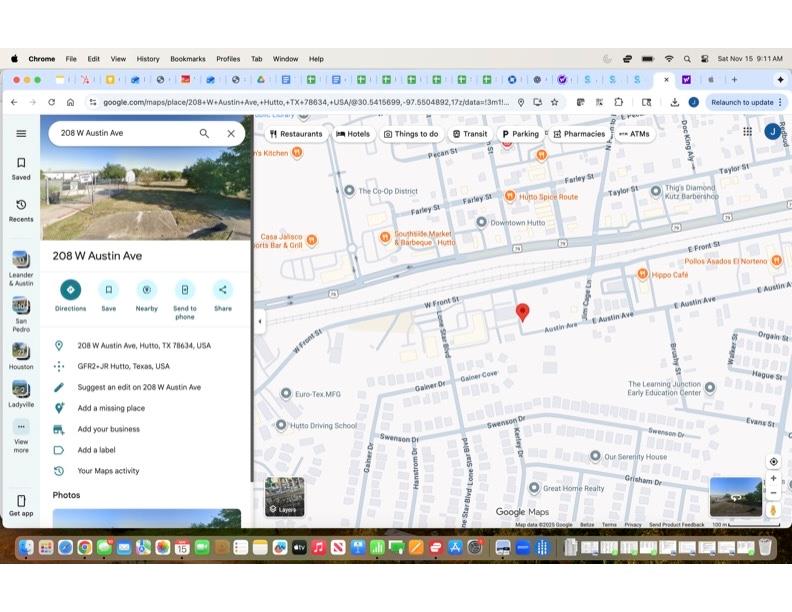Click Suggest an edit on 208 W Austin Ave
Image resolution: width=792 pixels, height=612 pixels.
(139, 387)
